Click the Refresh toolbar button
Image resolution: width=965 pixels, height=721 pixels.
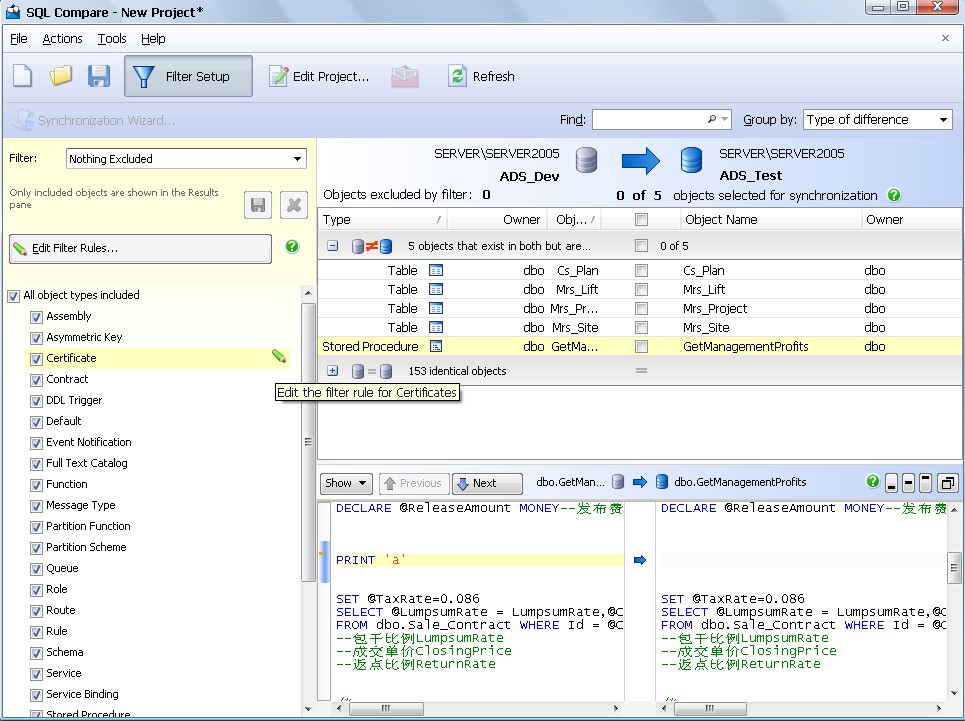481,76
